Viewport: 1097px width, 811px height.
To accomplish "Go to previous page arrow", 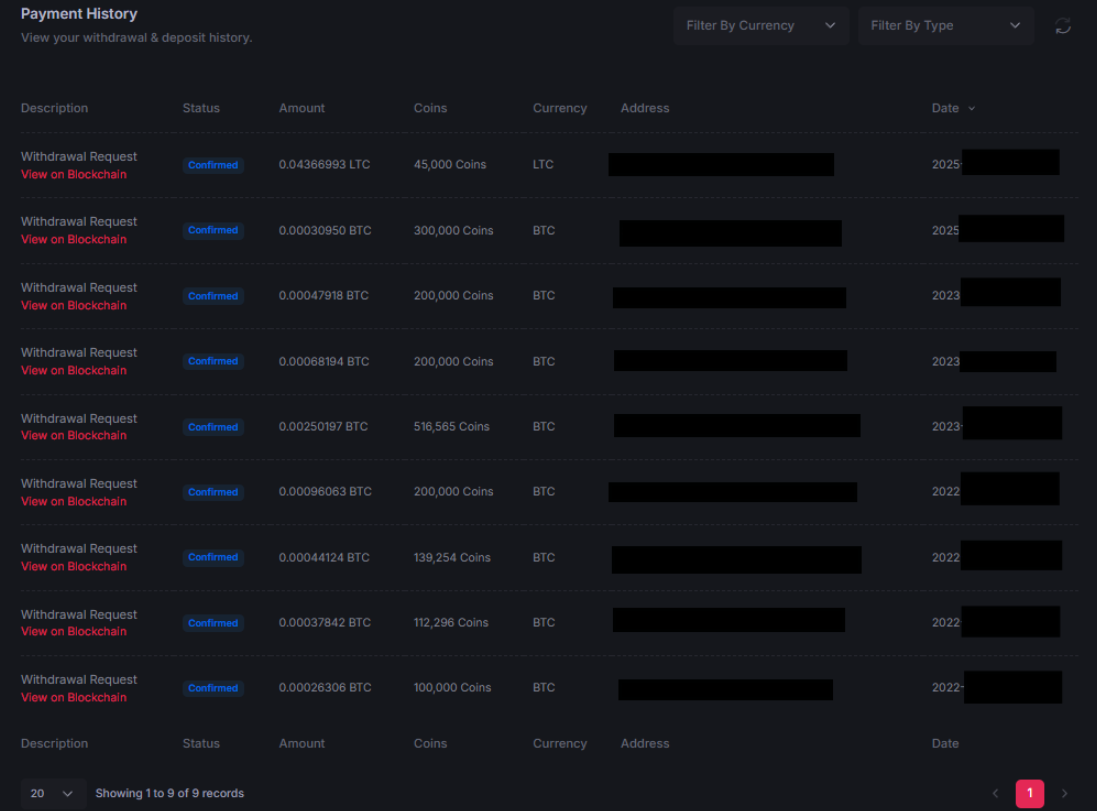I will coord(995,793).
